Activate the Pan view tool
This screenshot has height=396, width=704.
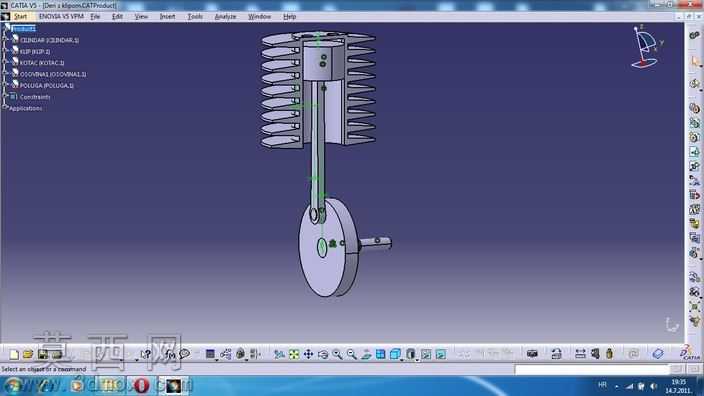308,355
